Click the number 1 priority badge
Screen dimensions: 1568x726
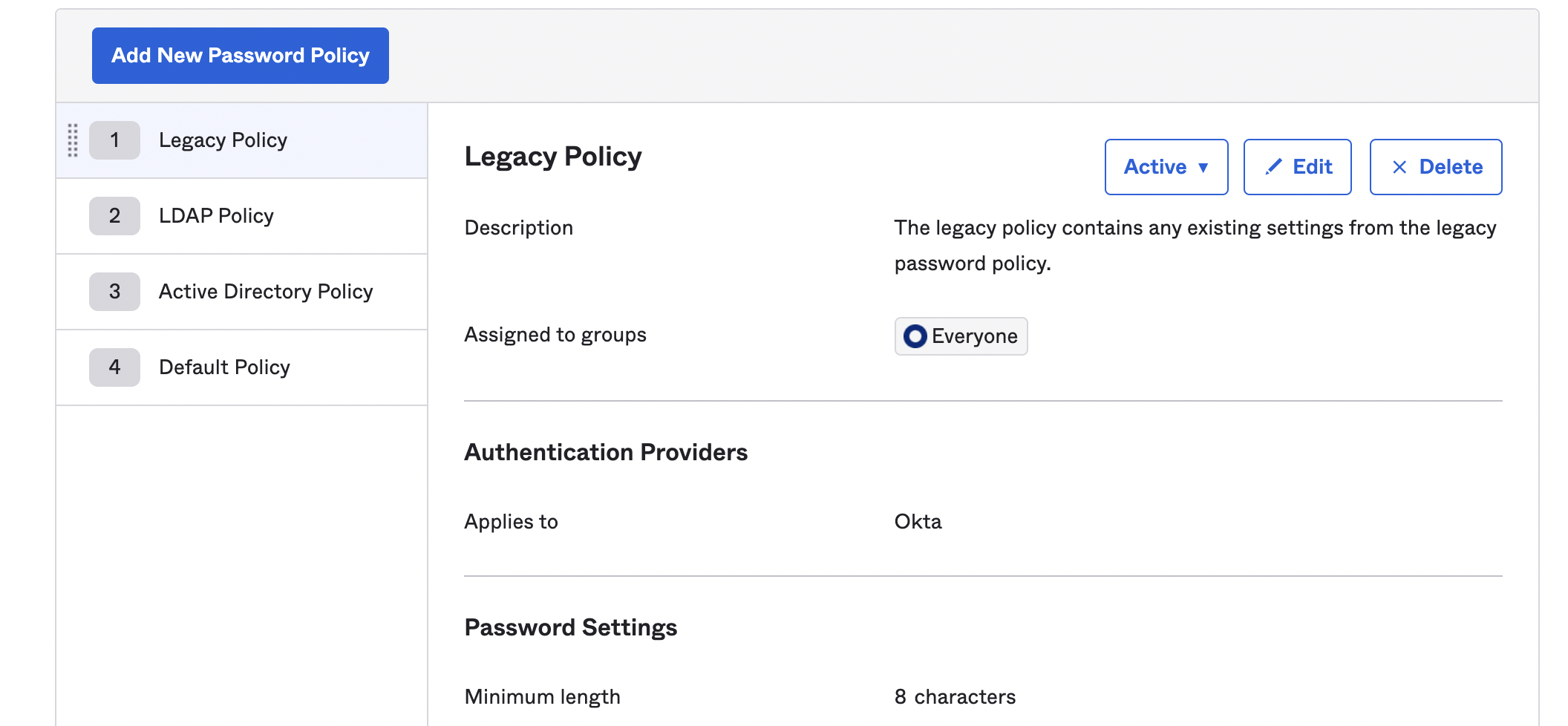point(114,140)
